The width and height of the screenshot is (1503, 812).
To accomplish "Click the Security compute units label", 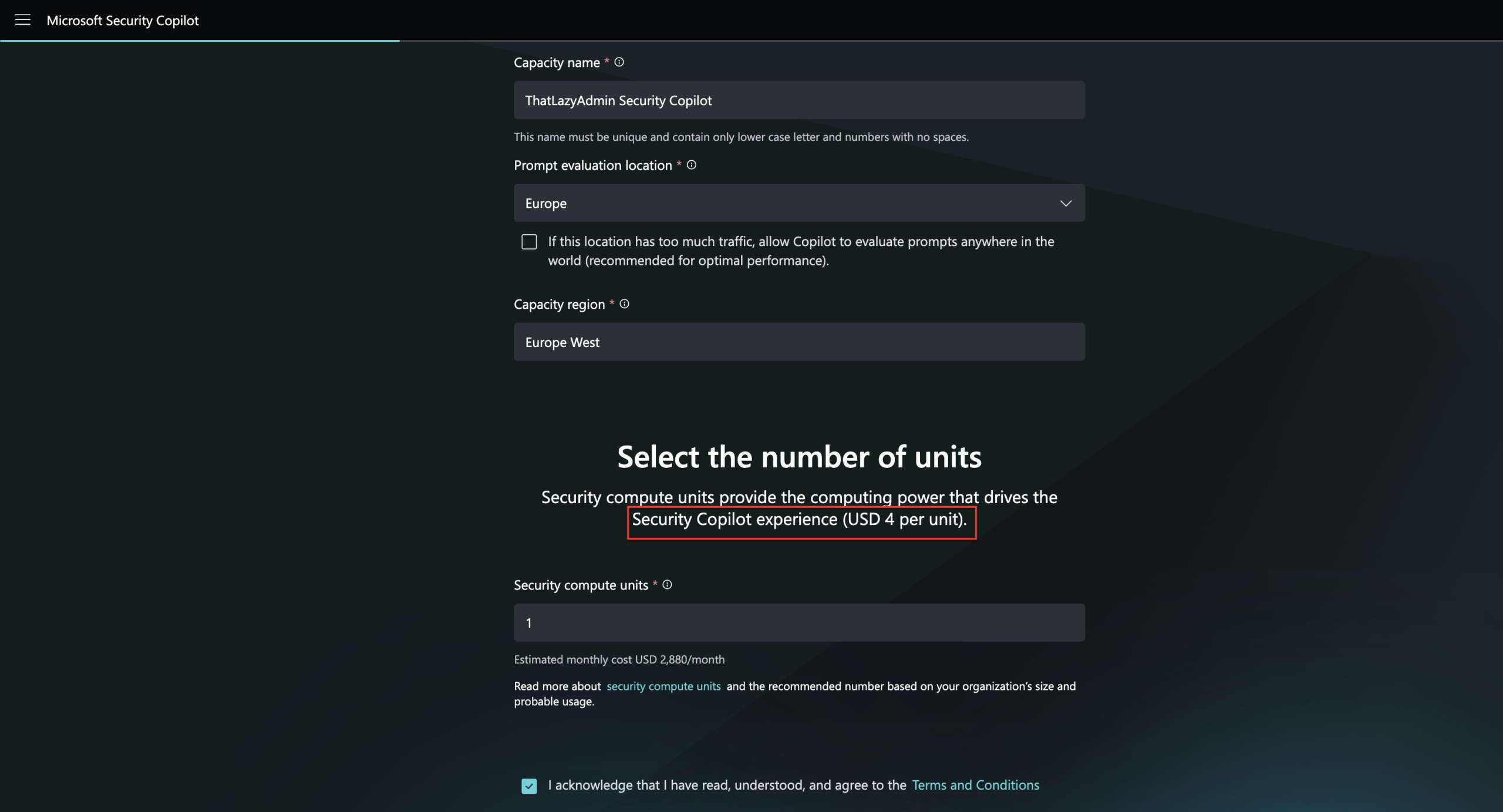I will pyautogui.click(x=581, y=585).
